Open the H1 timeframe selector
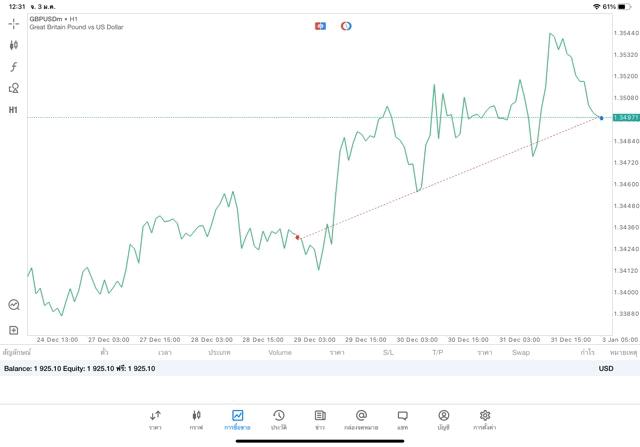Screen dimensions: 640x447 [x=14, y=109]
